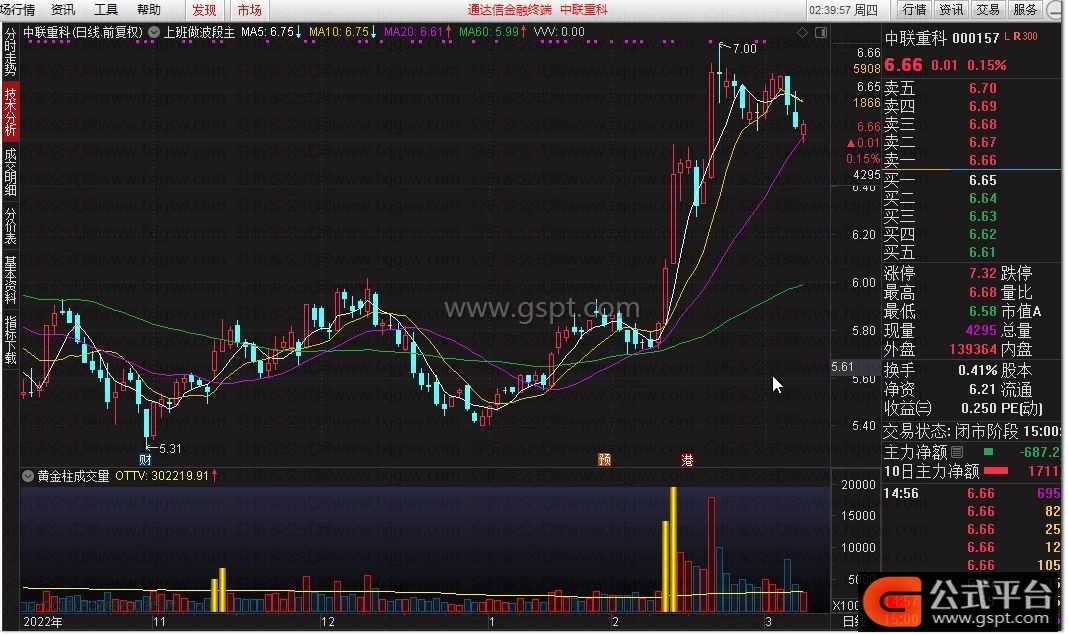Click the 港 marker below the chart
The width and height of the screenshot is (1068, 635).
[687, 460]
